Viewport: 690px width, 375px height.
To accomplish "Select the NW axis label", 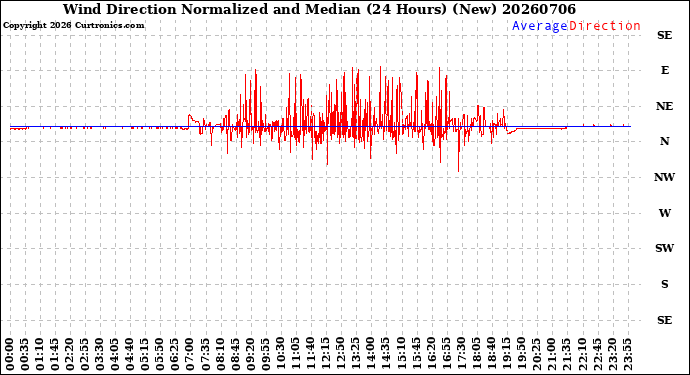I will (664, 177).
